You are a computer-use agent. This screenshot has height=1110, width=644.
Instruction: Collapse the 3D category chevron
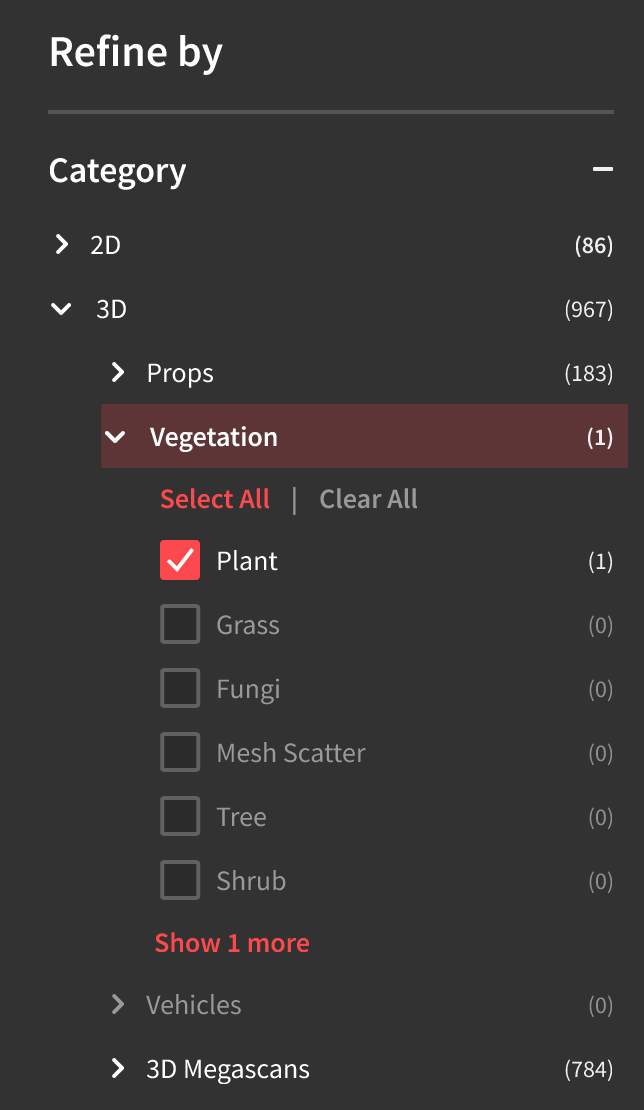click(62, 309)
